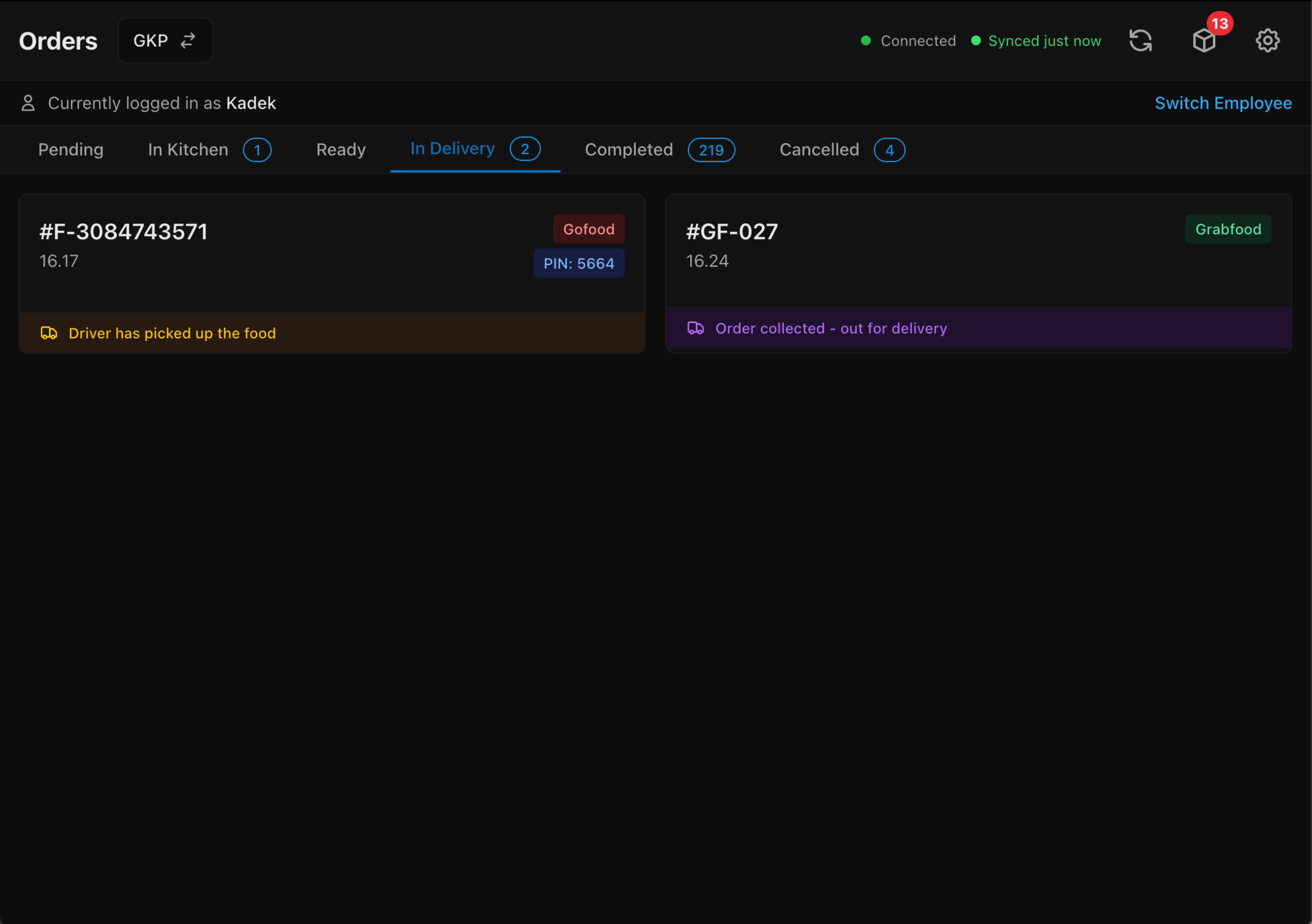Open the Completed orders tab
This screenshot has height=924, width=1312.
pyautogui.click(x=628, y=150)
